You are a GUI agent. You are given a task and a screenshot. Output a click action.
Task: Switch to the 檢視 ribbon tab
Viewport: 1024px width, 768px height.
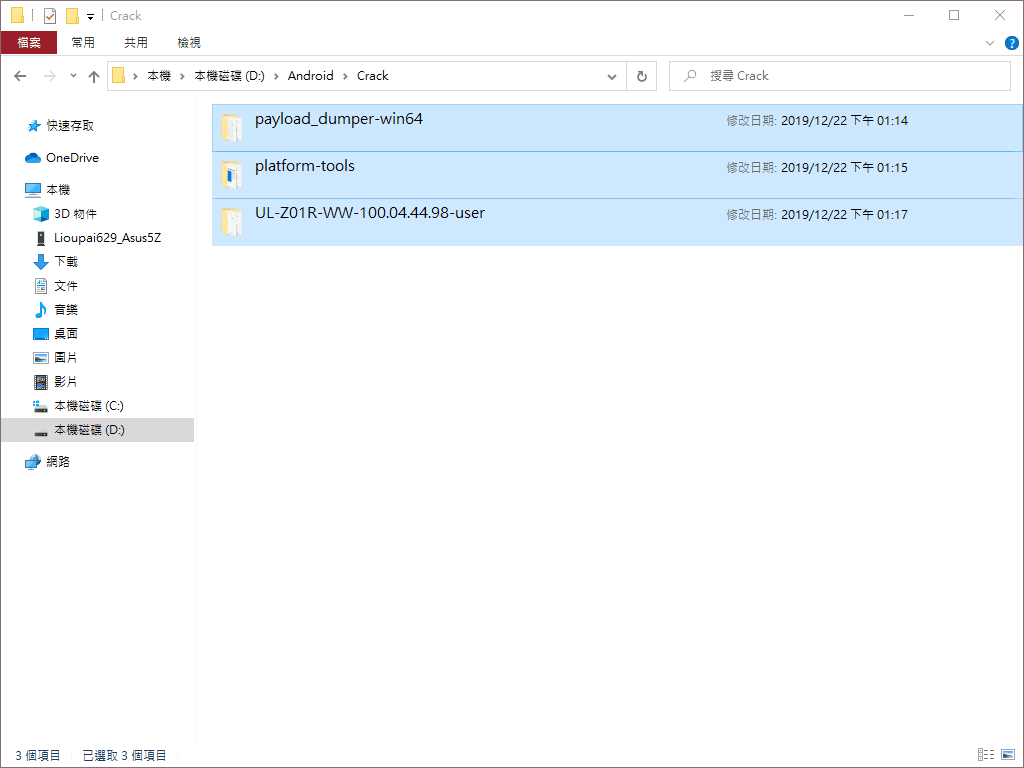pos(189,42)
